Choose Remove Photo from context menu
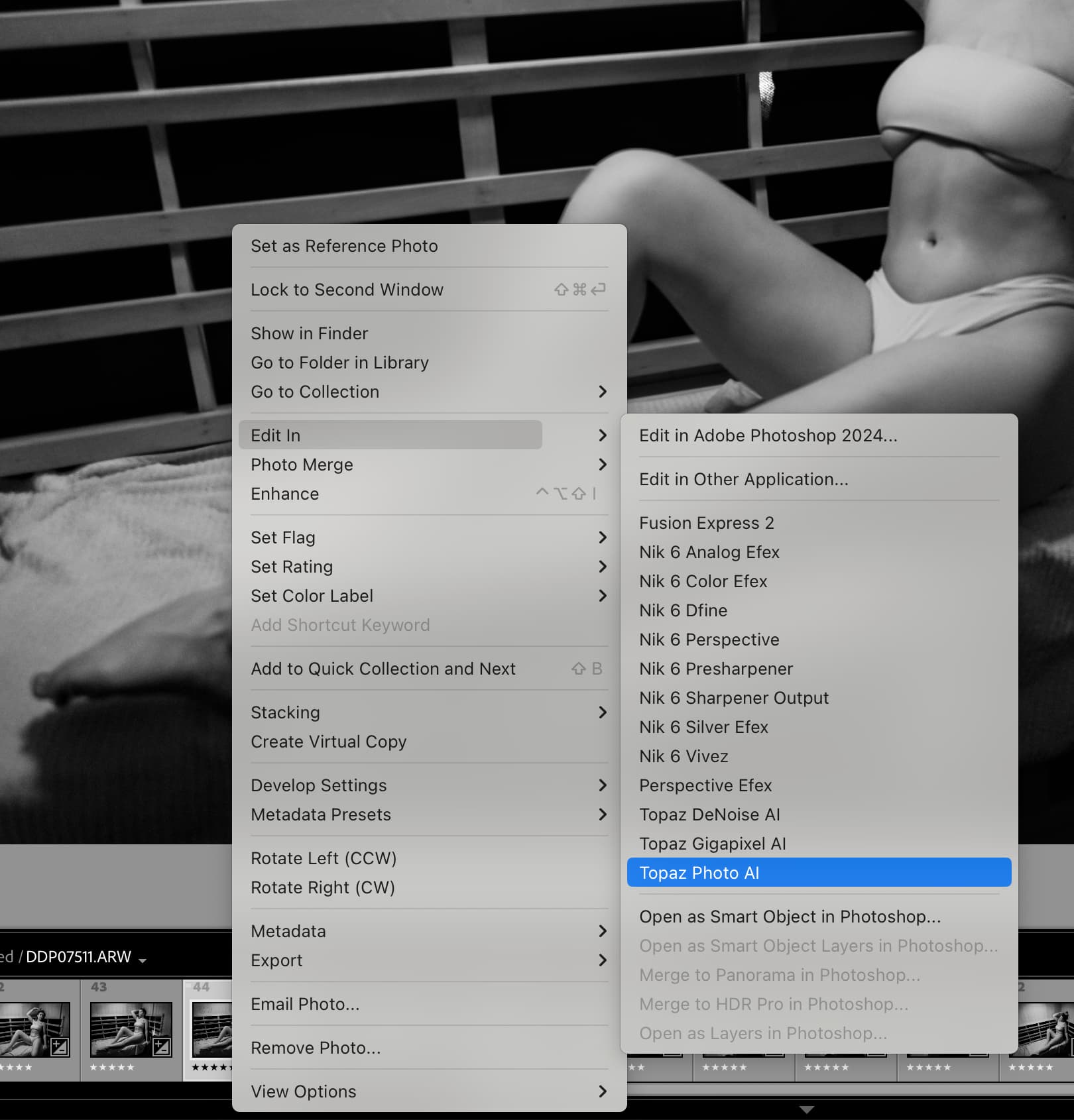Screen dimensions: 1074x1120 pos(316,1048)
